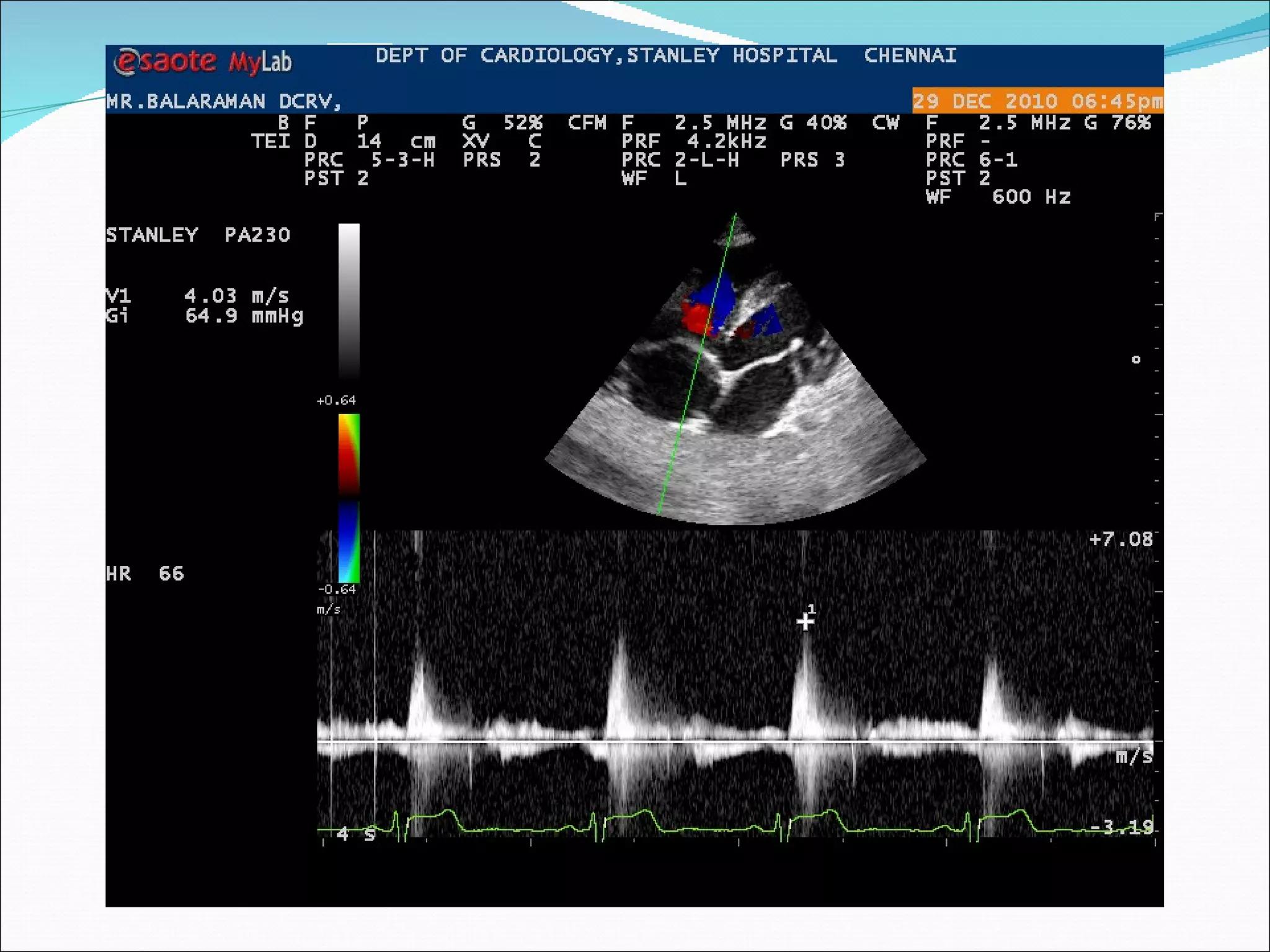Click the red-yellow color flow scale bar
Image resolution: width=1270 pixels, height=952 pixels.
click(x=349, y=454)
